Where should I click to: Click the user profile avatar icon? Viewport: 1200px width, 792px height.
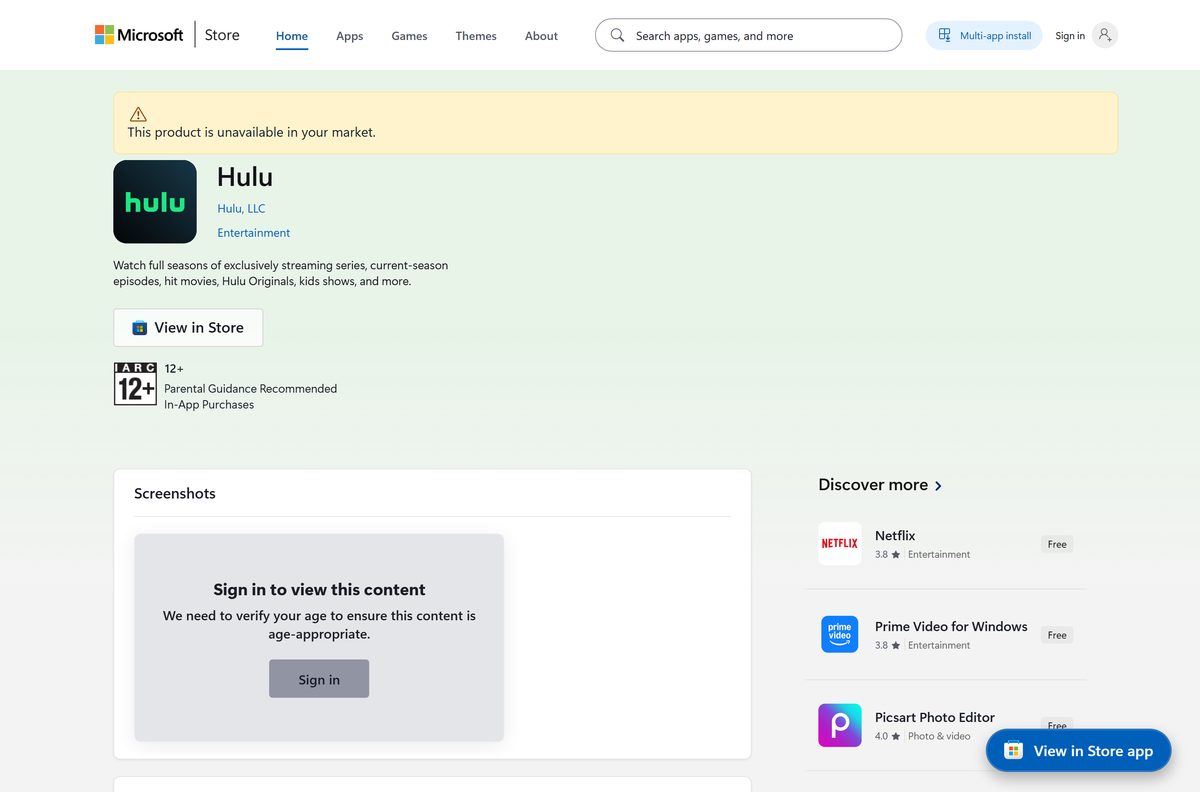coord(1104,35)
